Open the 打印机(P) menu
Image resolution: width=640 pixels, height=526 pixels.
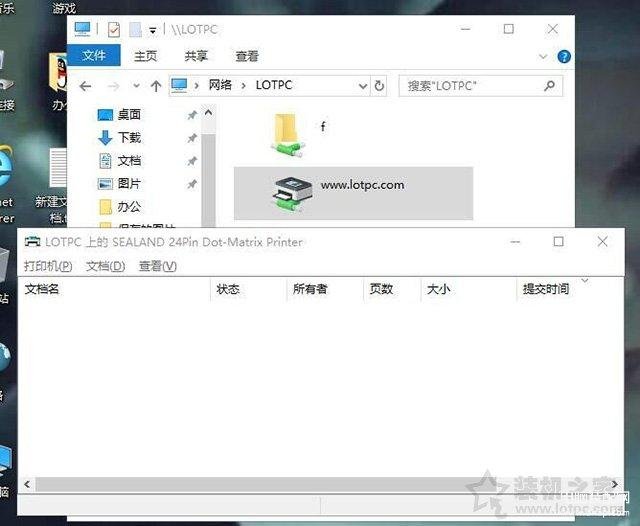pyautogui.click(x=48, y=266)
